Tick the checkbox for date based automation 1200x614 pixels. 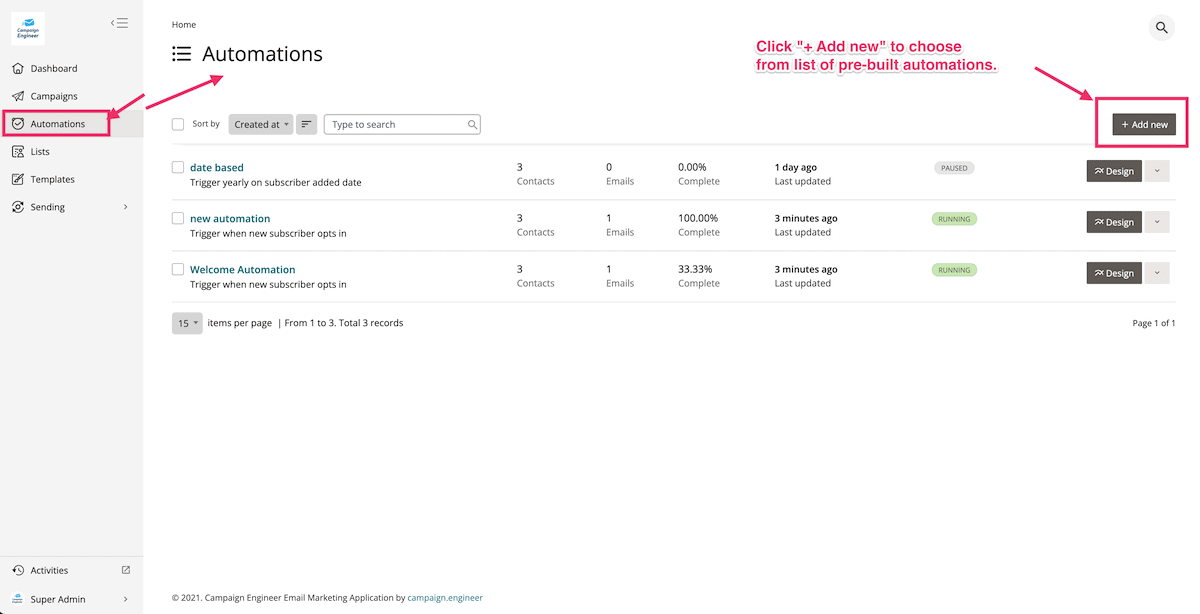(178, 168)
